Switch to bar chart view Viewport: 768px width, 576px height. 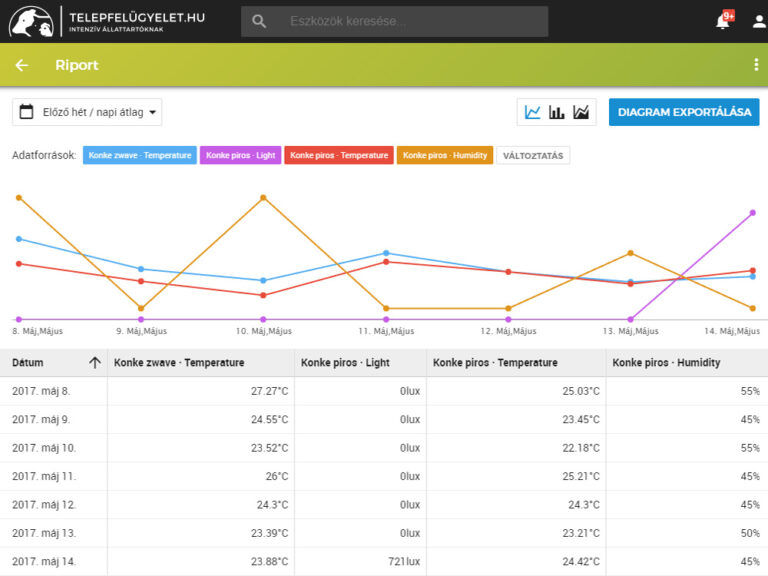pyautogui.click(x=556, y=112)
